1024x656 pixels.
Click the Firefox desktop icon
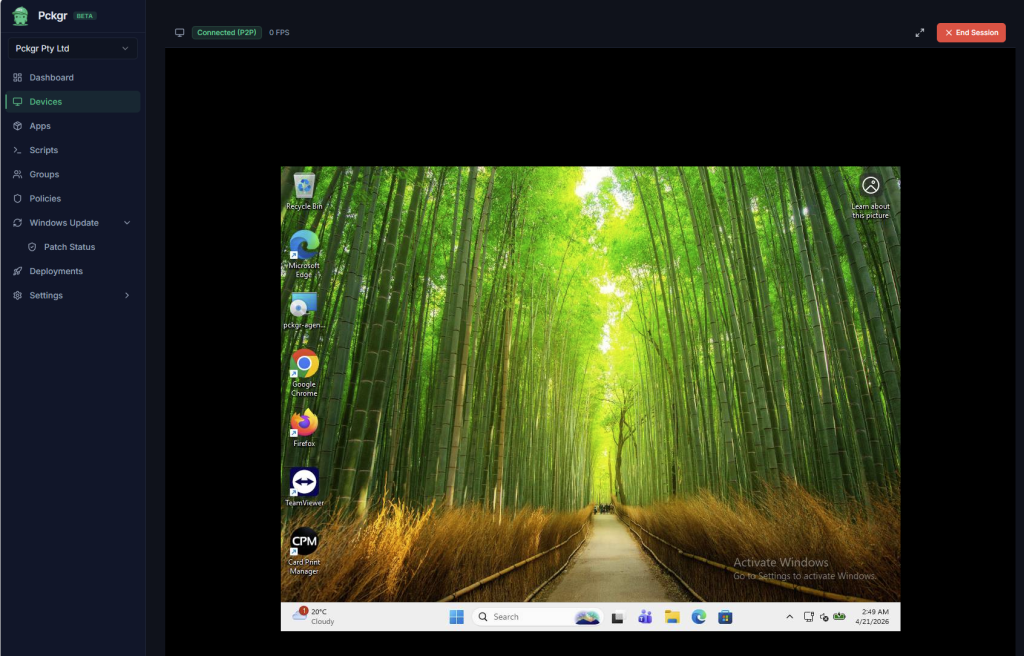(304, 425)
